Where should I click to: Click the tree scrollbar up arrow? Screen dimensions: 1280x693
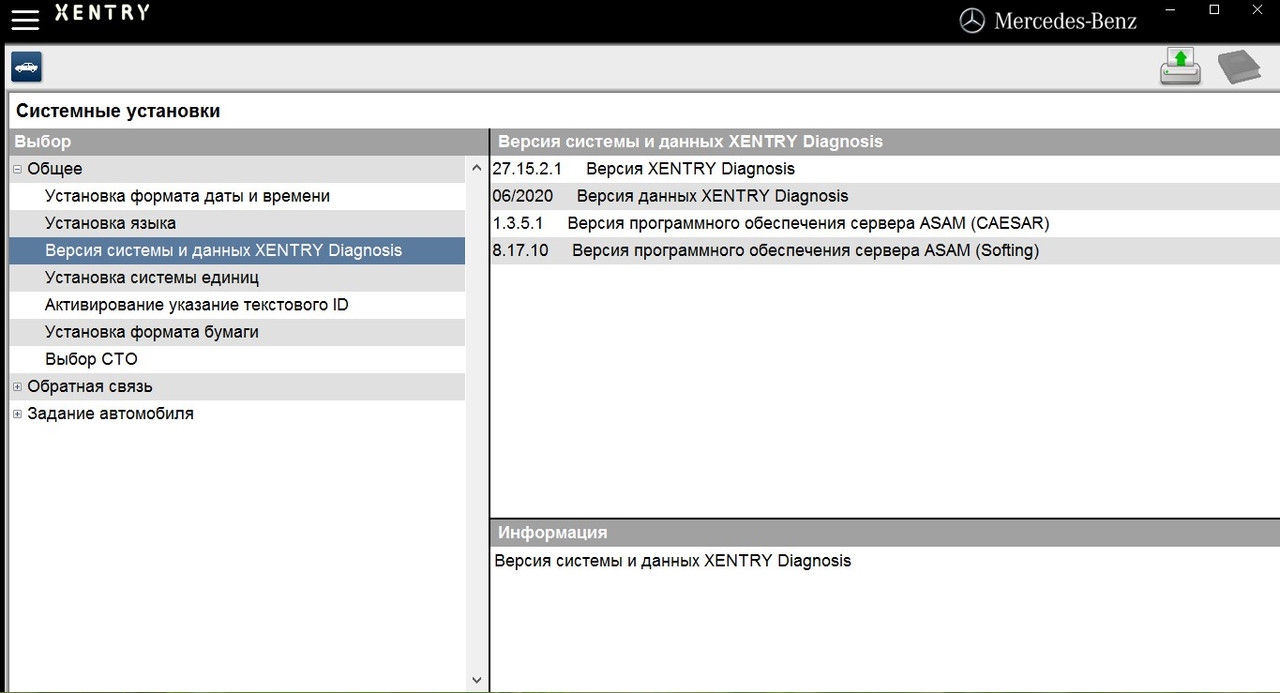(476, 168)
